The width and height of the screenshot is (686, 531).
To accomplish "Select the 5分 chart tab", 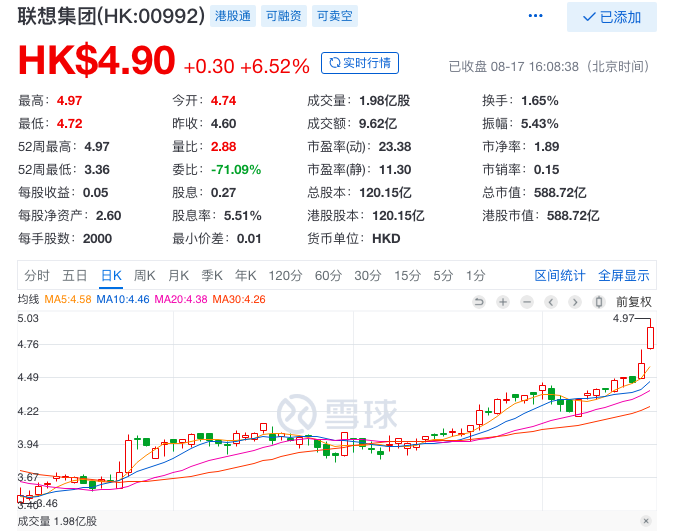I will pos(443,276).
